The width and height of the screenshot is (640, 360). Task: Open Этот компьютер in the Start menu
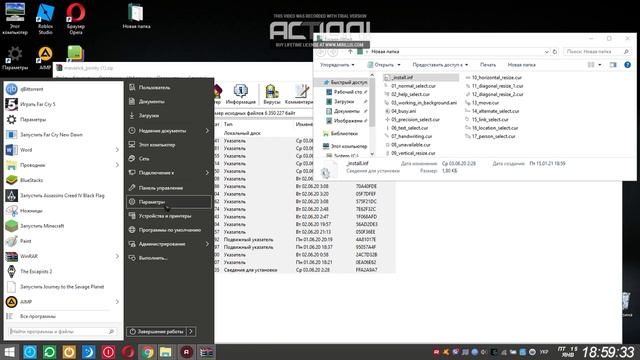pos(169,144)
